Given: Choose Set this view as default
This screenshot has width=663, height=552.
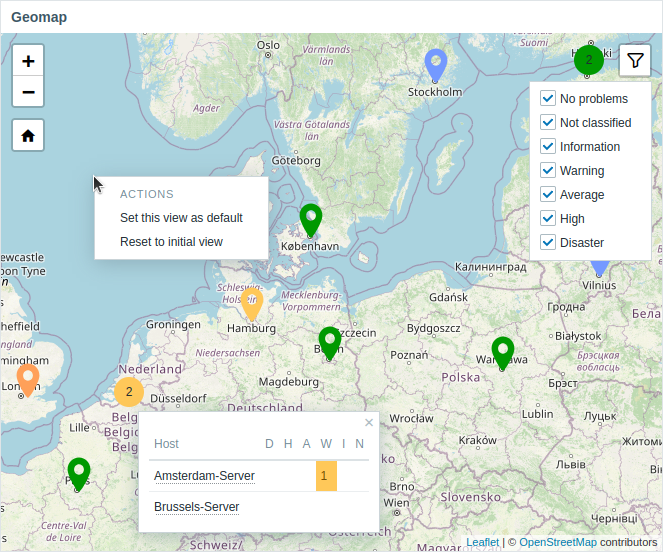Looking at the screenshot, I should [x=181, y=217].
